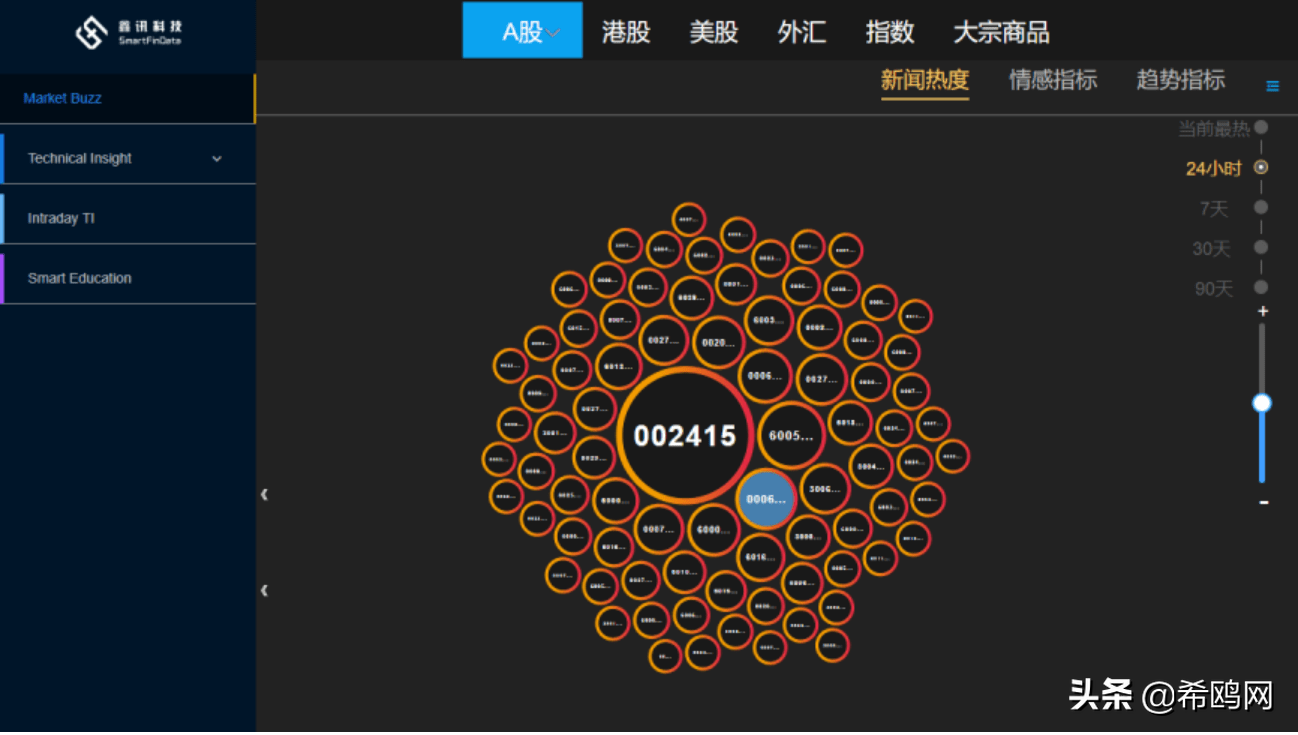Choose the 7天 time range option

pyautogui.click(x=1259, y=209)
